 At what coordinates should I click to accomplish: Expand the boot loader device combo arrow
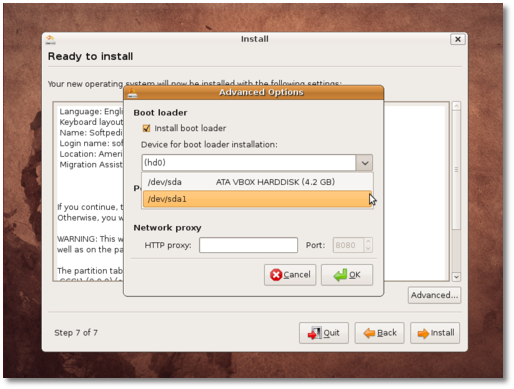click(x=365, y=163)
